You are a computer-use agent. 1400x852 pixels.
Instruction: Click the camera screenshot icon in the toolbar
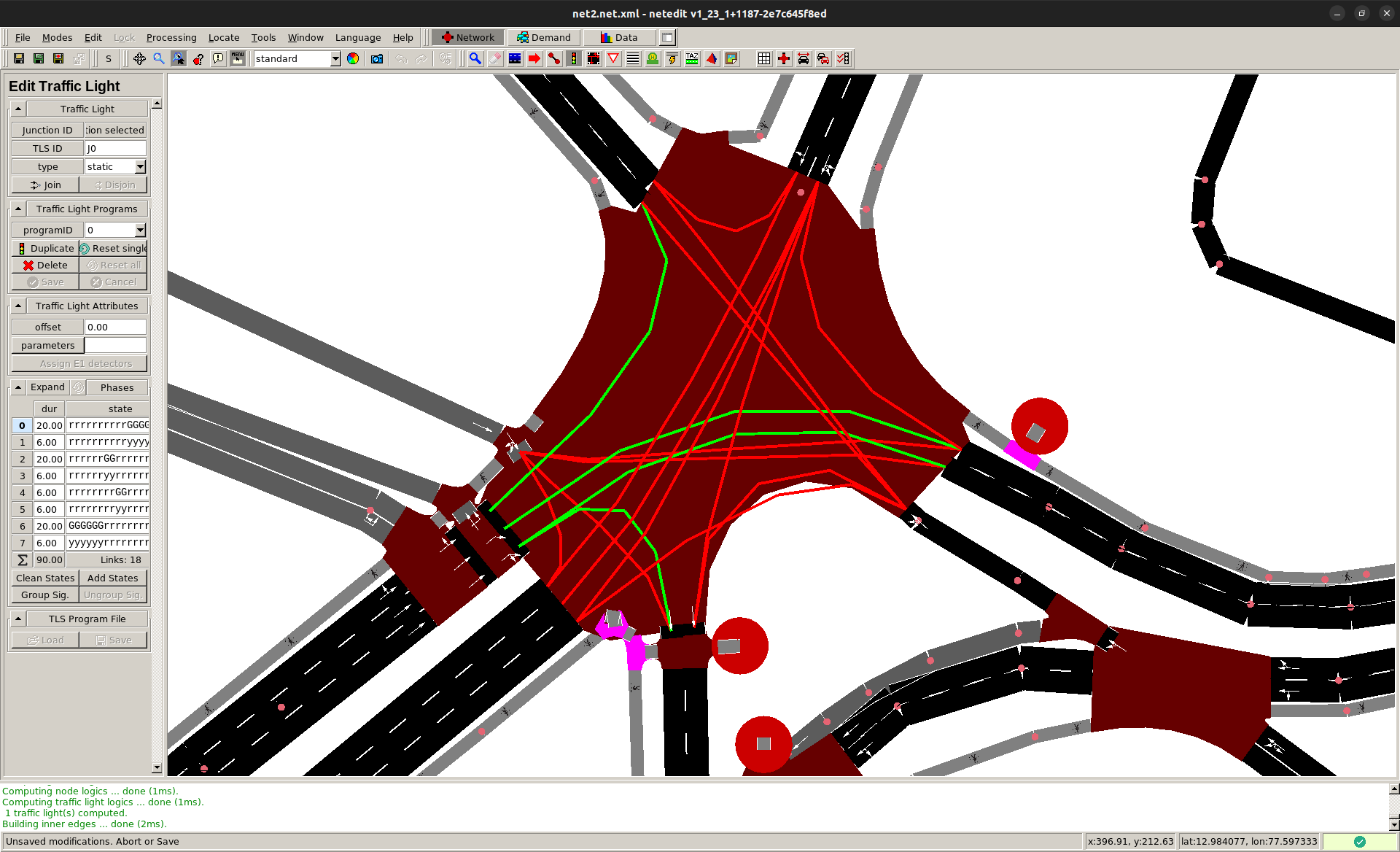[377, 58]
